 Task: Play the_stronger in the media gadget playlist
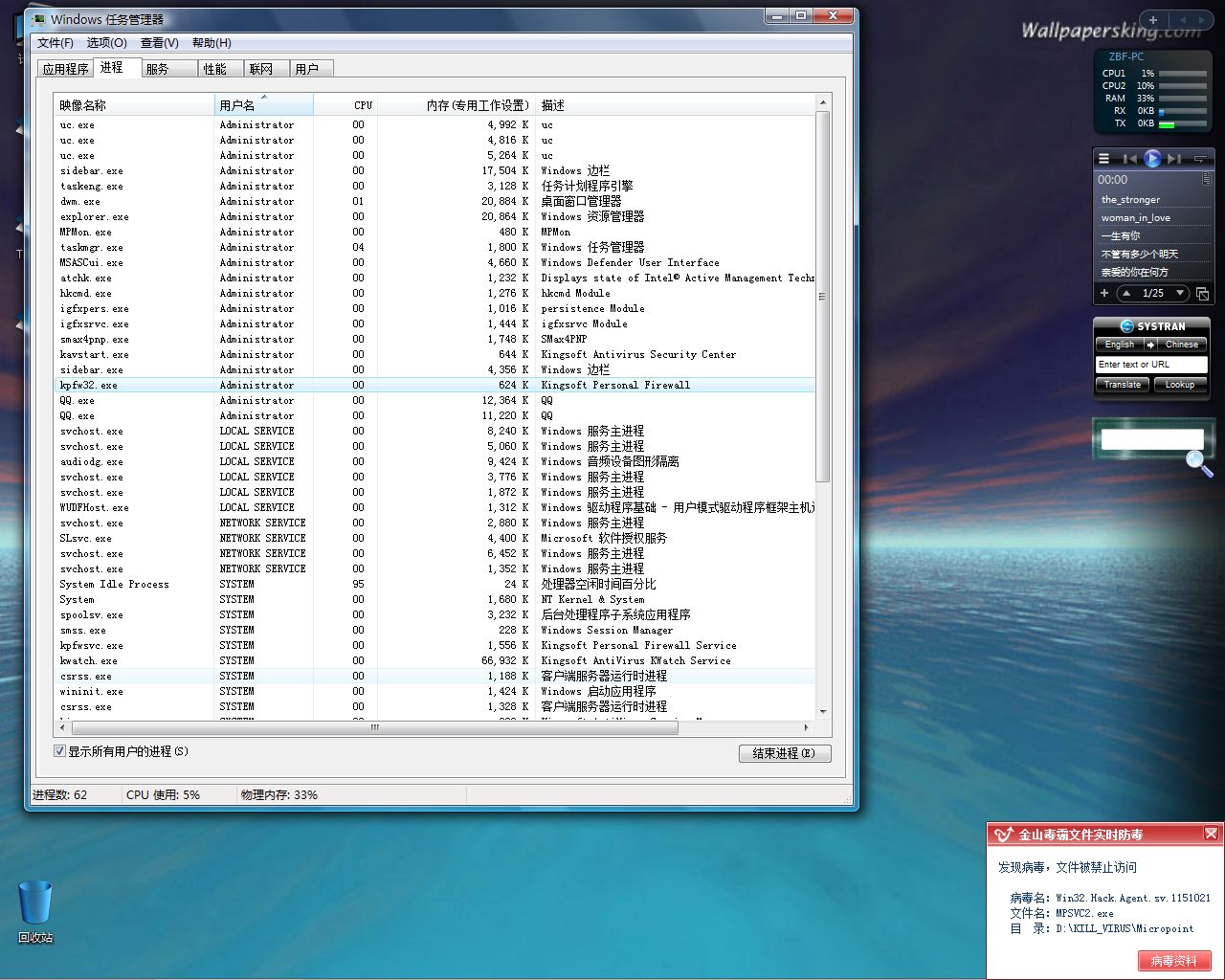[1130, 199]
